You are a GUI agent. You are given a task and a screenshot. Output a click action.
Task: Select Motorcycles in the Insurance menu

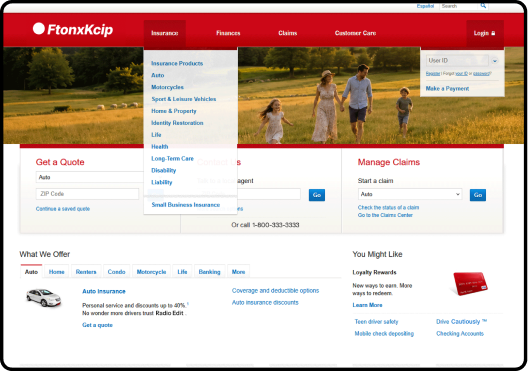point(167,87)
